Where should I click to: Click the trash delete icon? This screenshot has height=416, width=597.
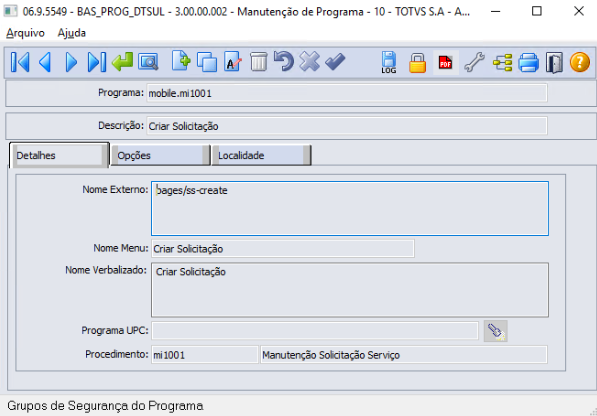click(x=259, y=62)
